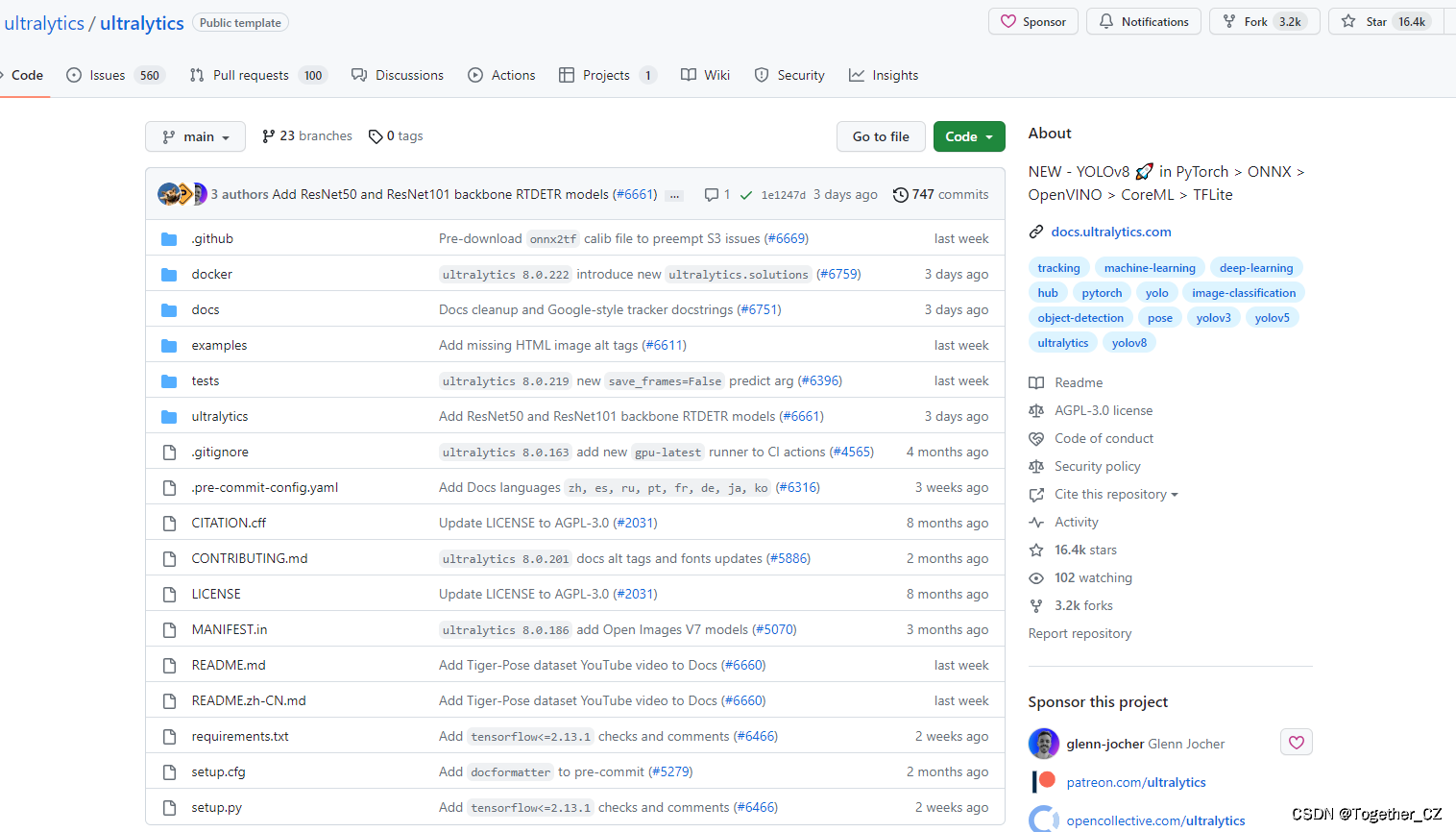Click the 23 branches link

click(x=307, y=136)
